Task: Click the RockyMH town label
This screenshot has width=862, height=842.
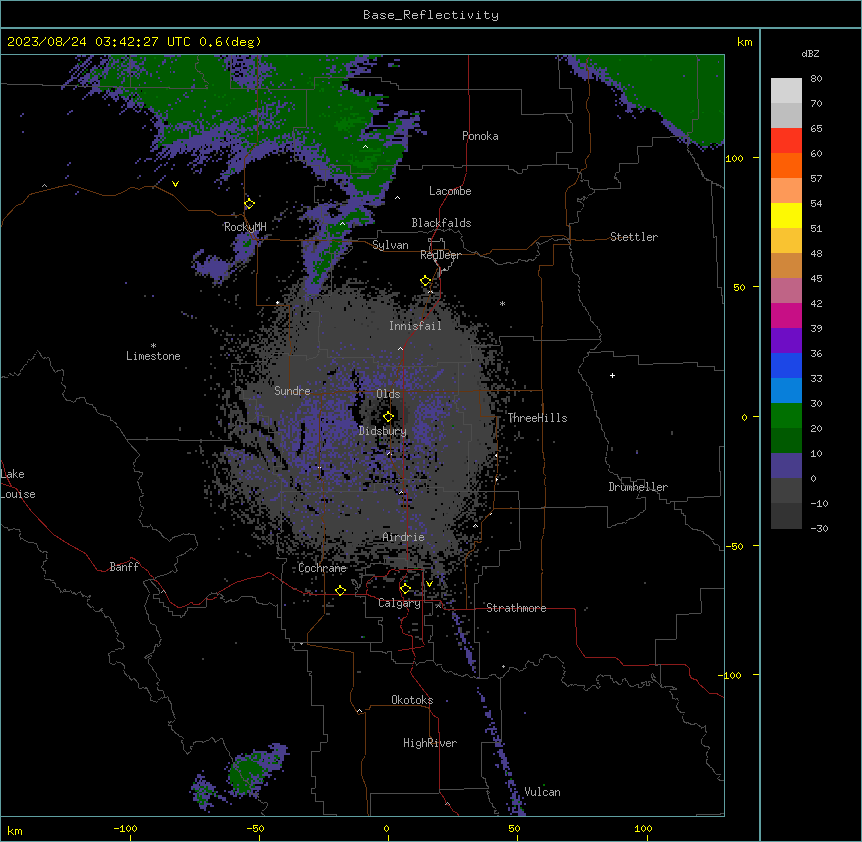Action: point(245,227)
